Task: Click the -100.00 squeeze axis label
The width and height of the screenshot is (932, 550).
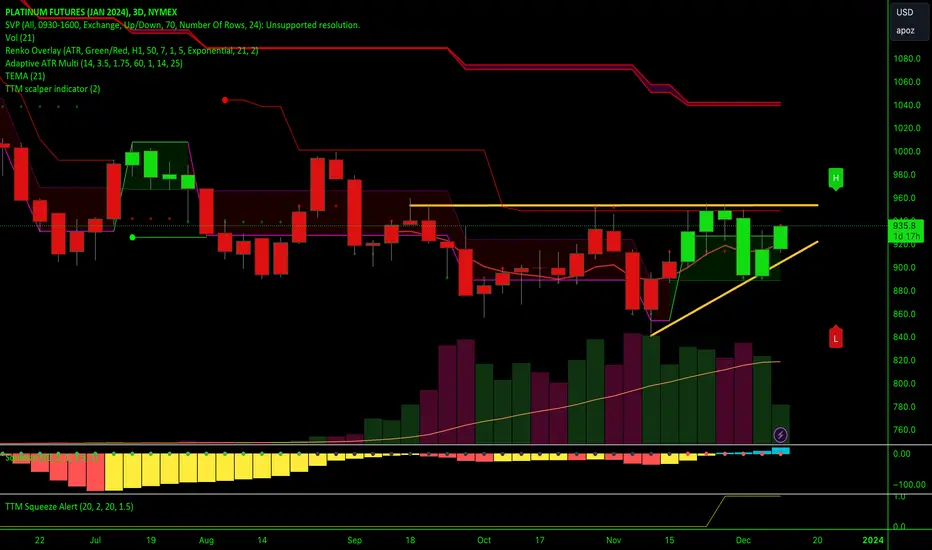Action: coord(909,485)
